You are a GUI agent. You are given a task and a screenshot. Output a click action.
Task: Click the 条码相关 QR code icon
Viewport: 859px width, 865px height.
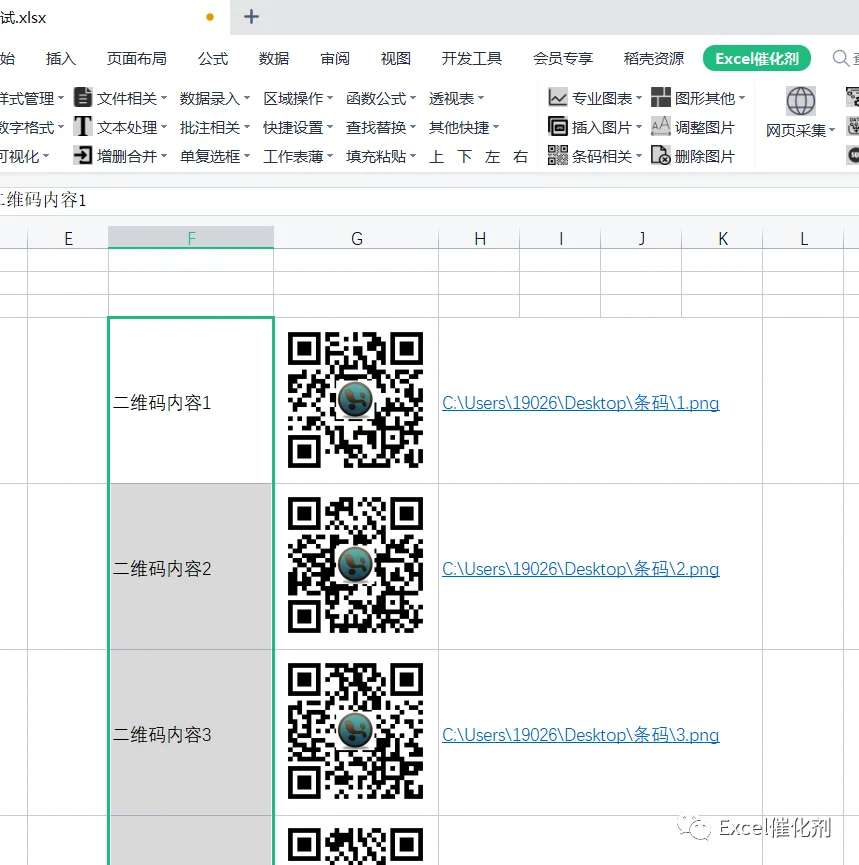click(557, 156)
